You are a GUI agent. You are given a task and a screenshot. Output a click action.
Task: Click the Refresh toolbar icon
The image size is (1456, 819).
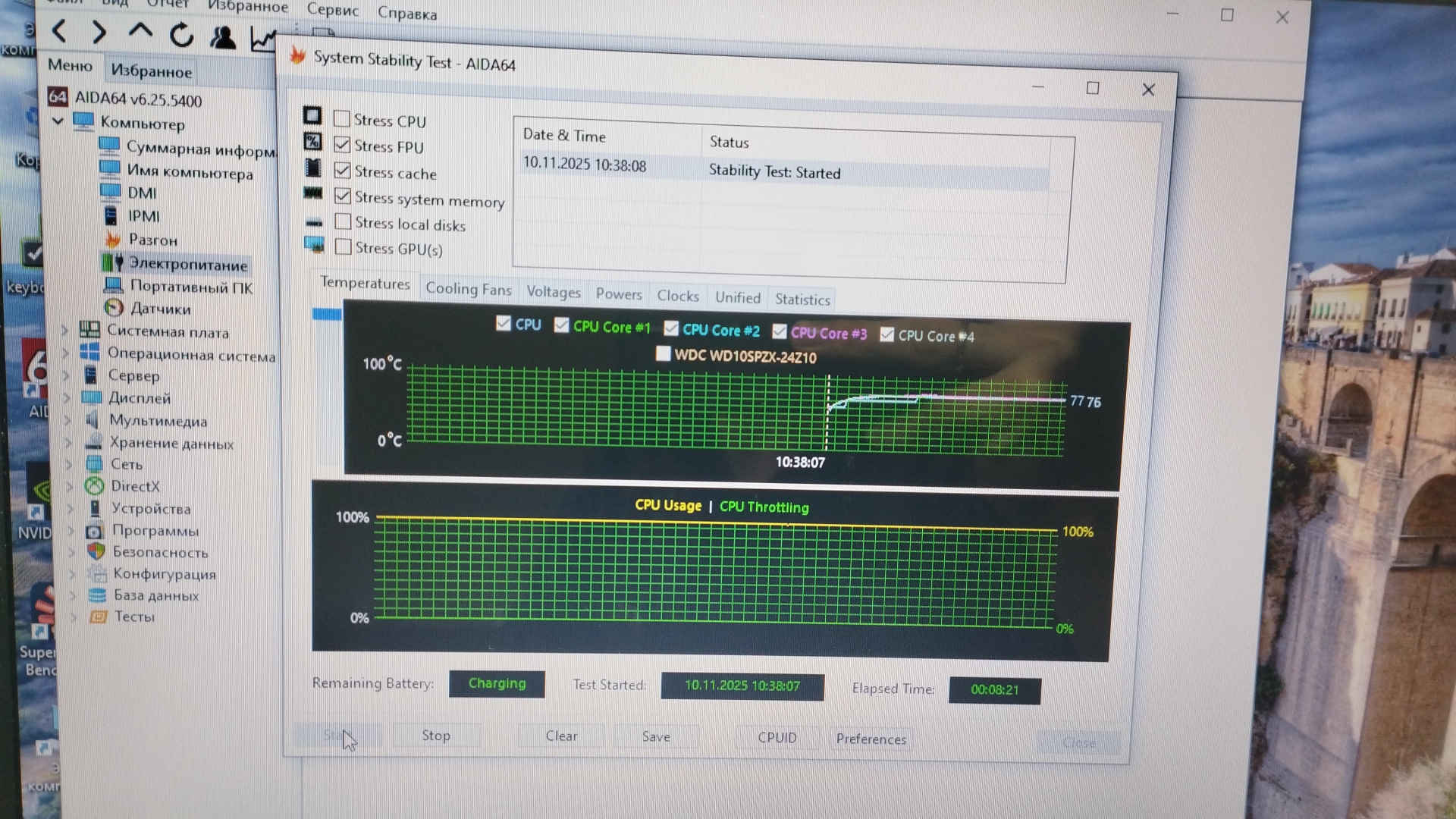181,35
